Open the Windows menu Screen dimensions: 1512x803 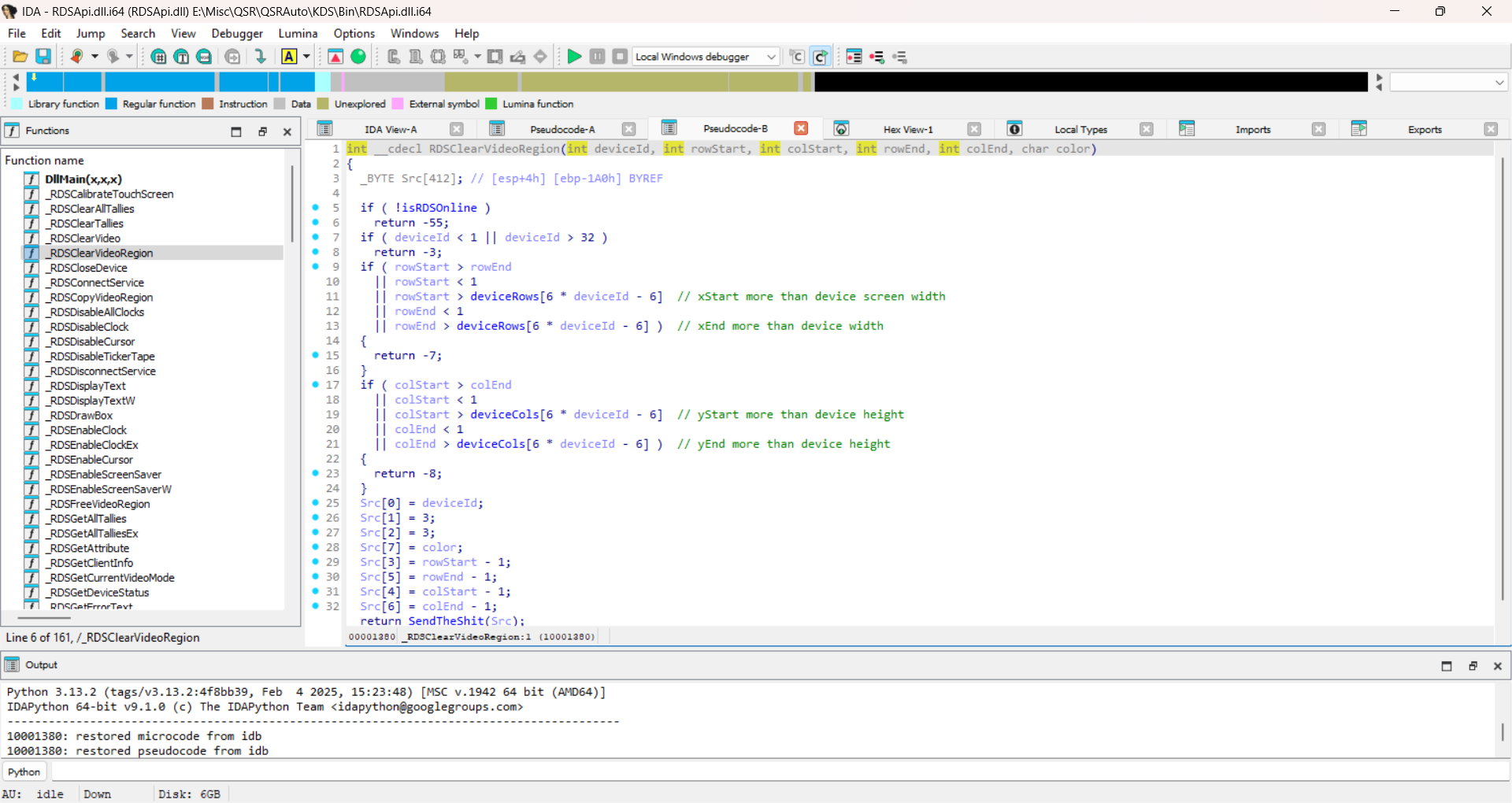coord(414,33)
